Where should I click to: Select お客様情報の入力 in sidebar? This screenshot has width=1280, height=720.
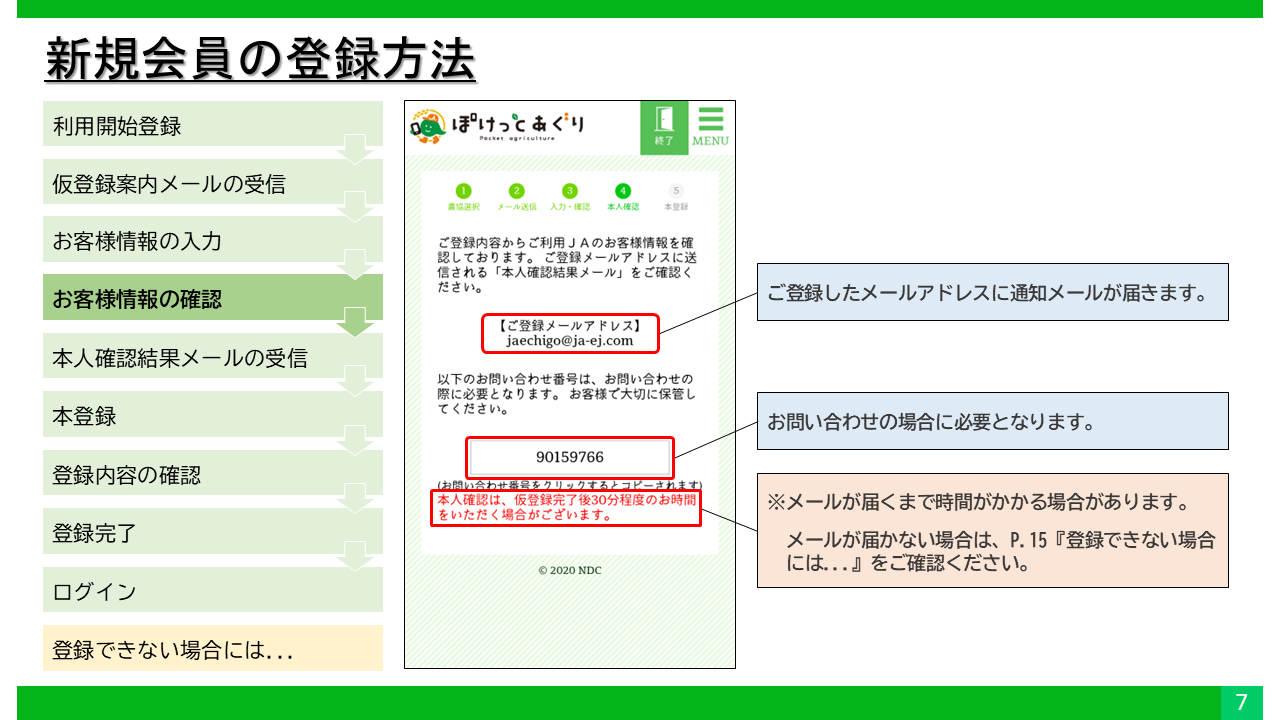click(x=212, y=241)
